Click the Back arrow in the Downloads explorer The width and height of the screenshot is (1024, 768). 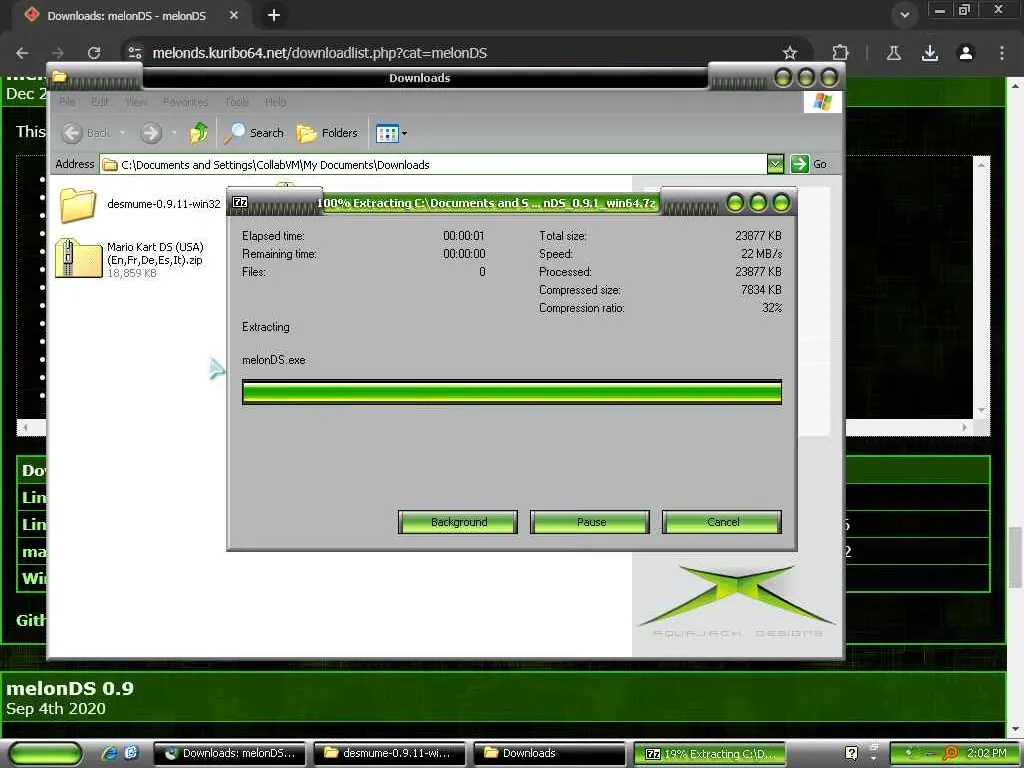coord(72,133)
